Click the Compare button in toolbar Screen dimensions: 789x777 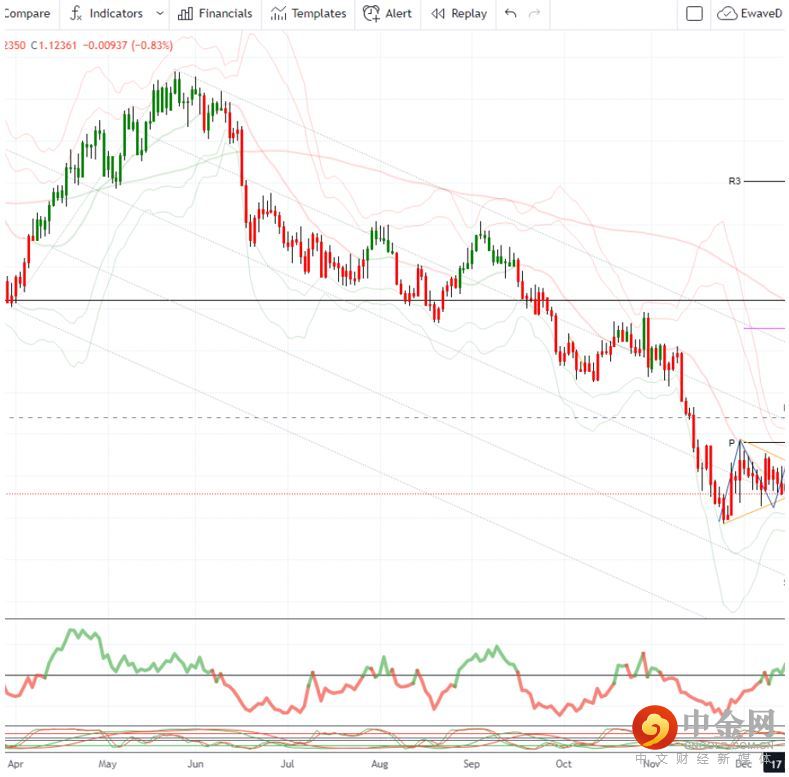pyautogui.click(x=27, y=14)
